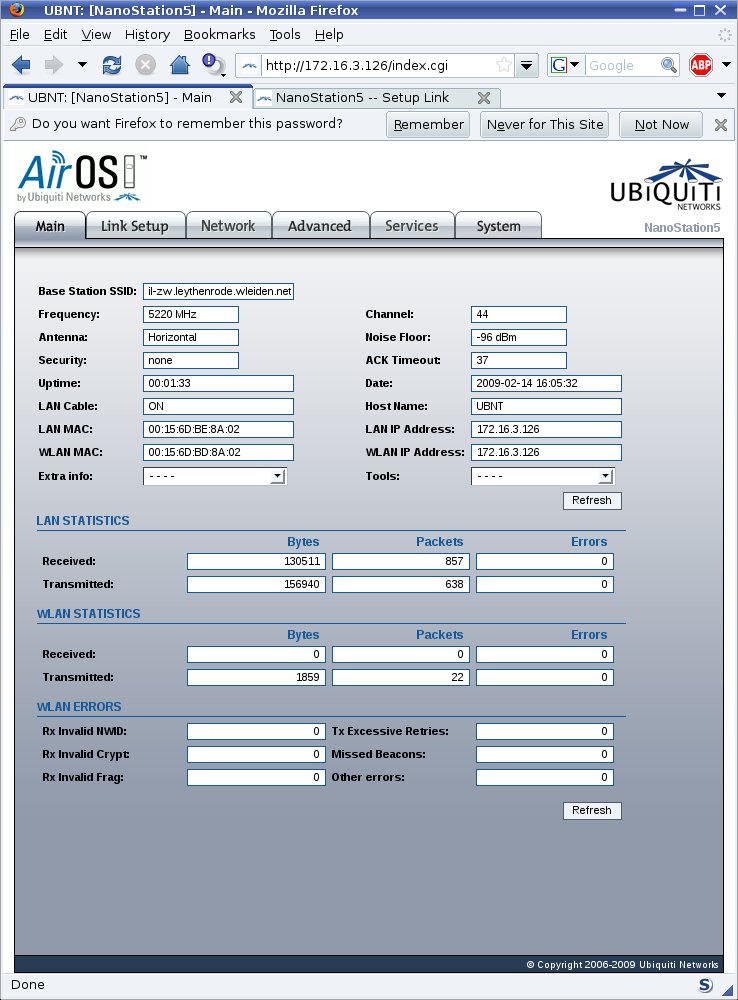
Task: Click the search magnifier icon in Google box
Action: (x=669, y=65)
